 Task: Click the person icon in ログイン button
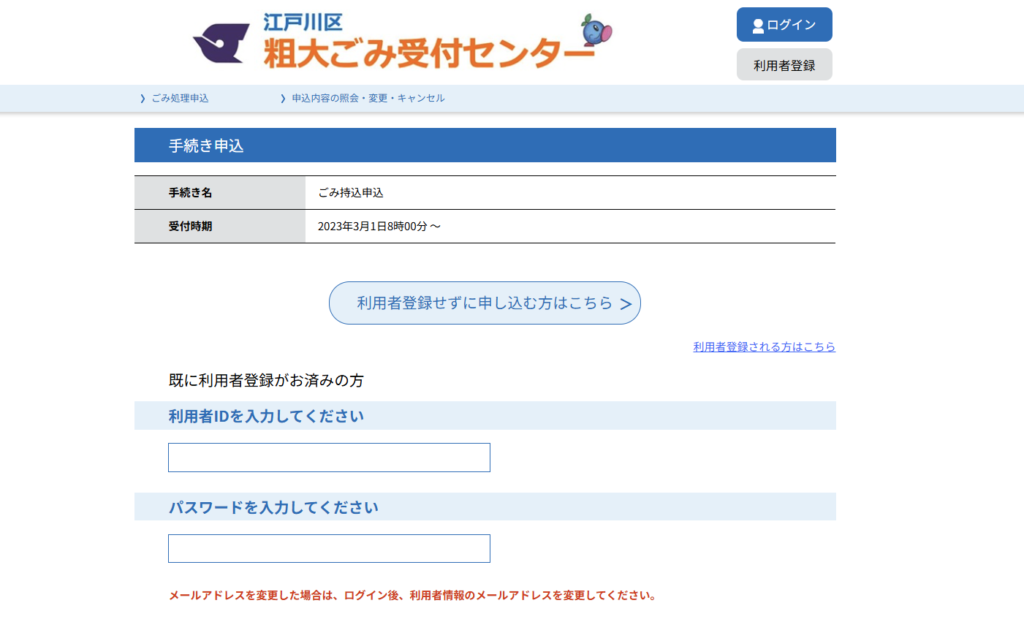click(x=758, y=25)
